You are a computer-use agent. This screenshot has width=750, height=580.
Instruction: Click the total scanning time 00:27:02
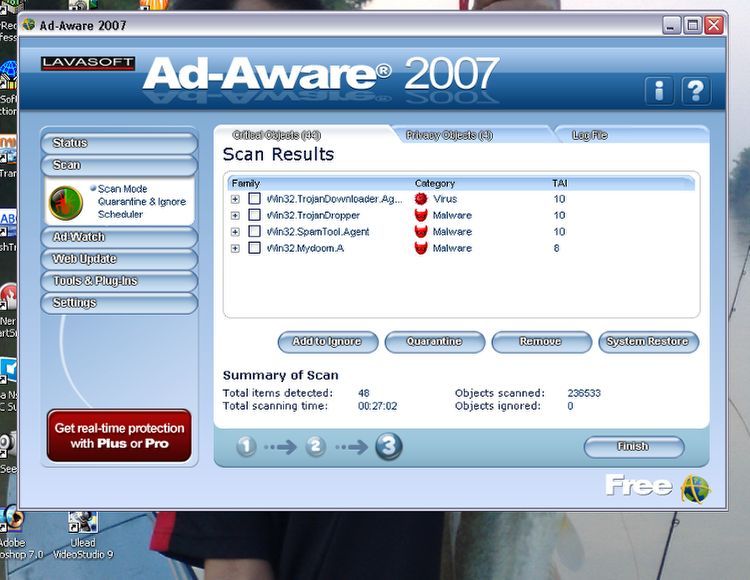click(x=377, y=406)
